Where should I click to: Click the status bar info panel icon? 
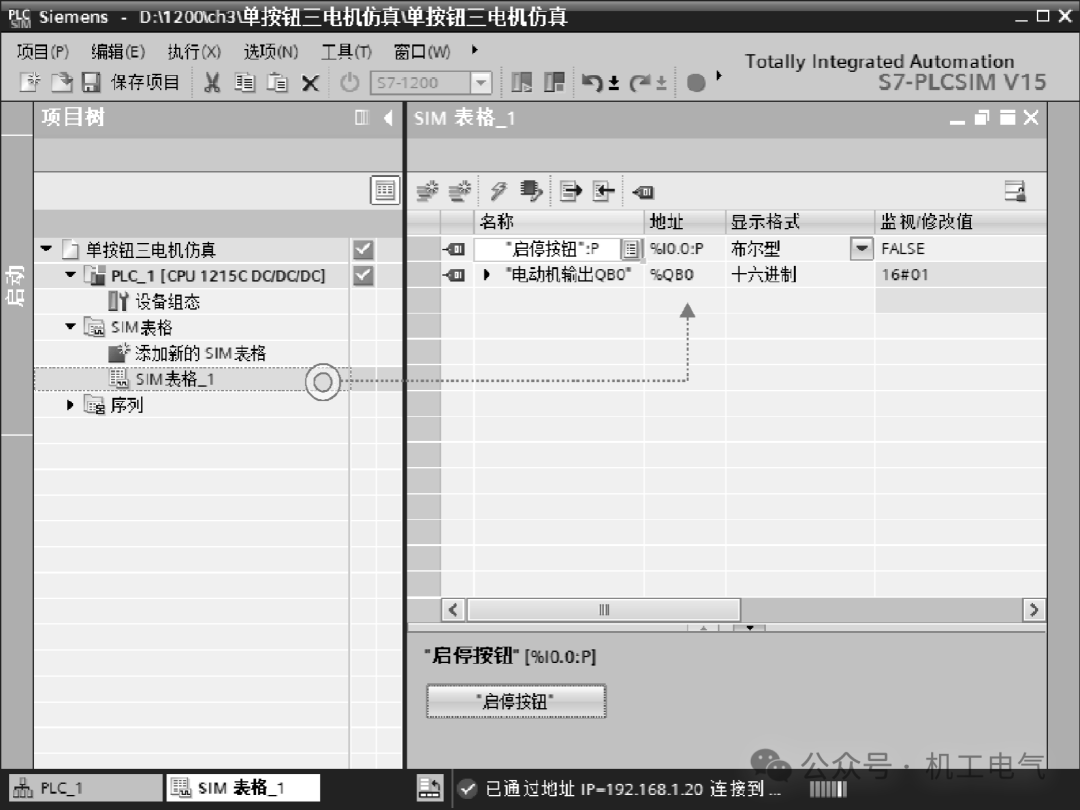pyautogui.click(x=430, y=788)
